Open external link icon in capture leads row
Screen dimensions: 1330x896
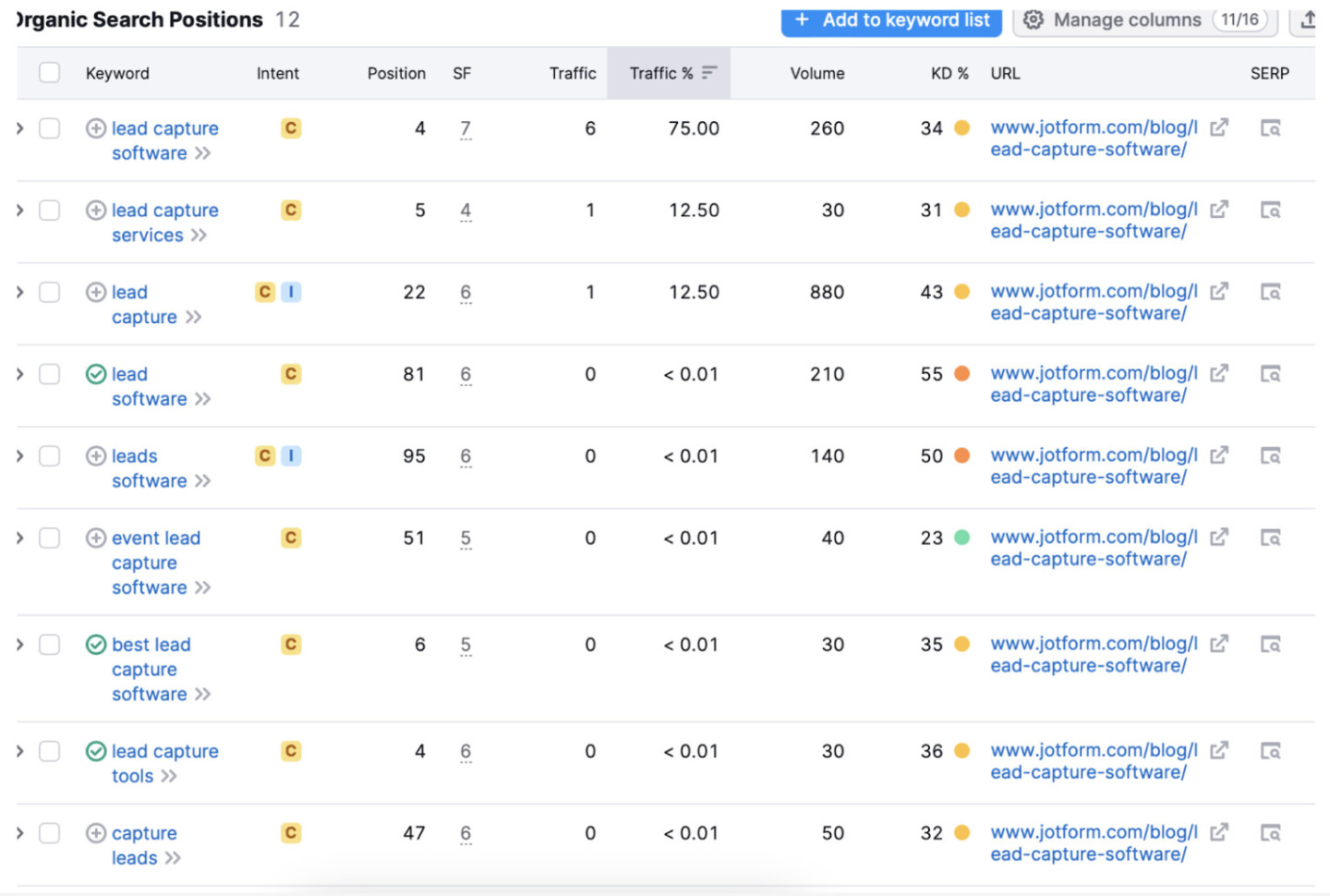point(1219,832)
